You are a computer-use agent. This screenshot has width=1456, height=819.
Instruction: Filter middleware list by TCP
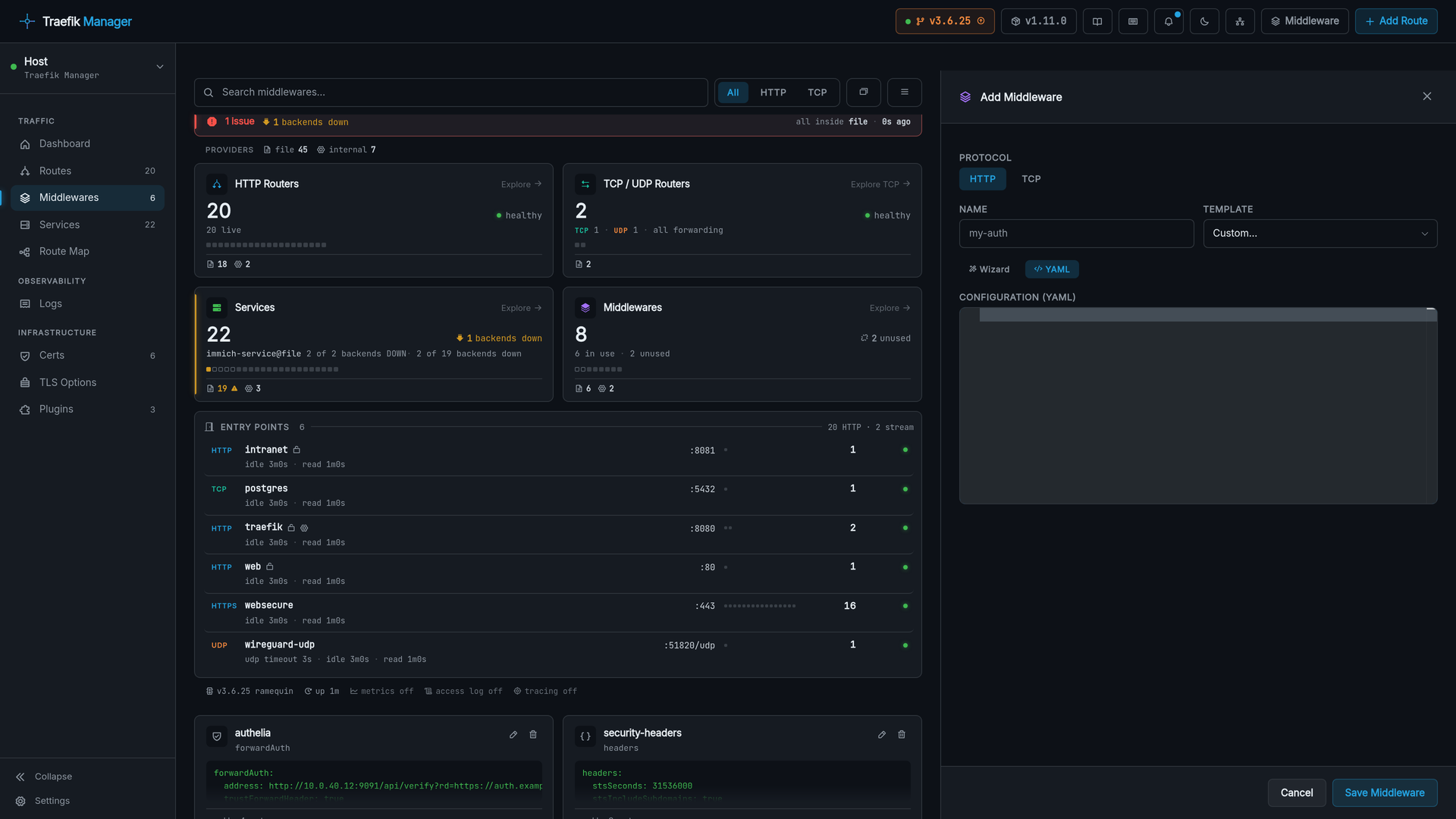coord(817,93)
